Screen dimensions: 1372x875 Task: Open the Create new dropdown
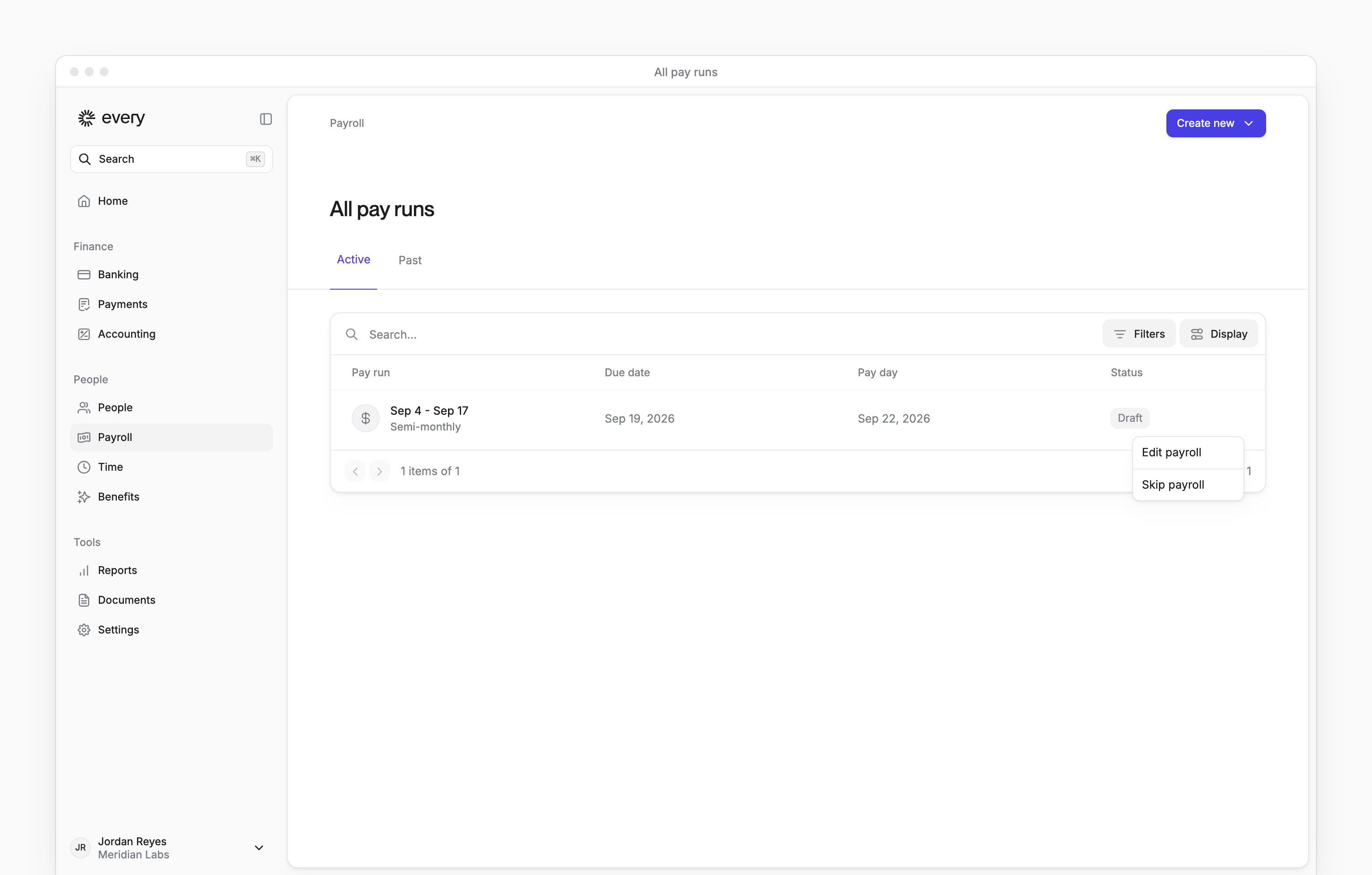[x=1215, y=123]
